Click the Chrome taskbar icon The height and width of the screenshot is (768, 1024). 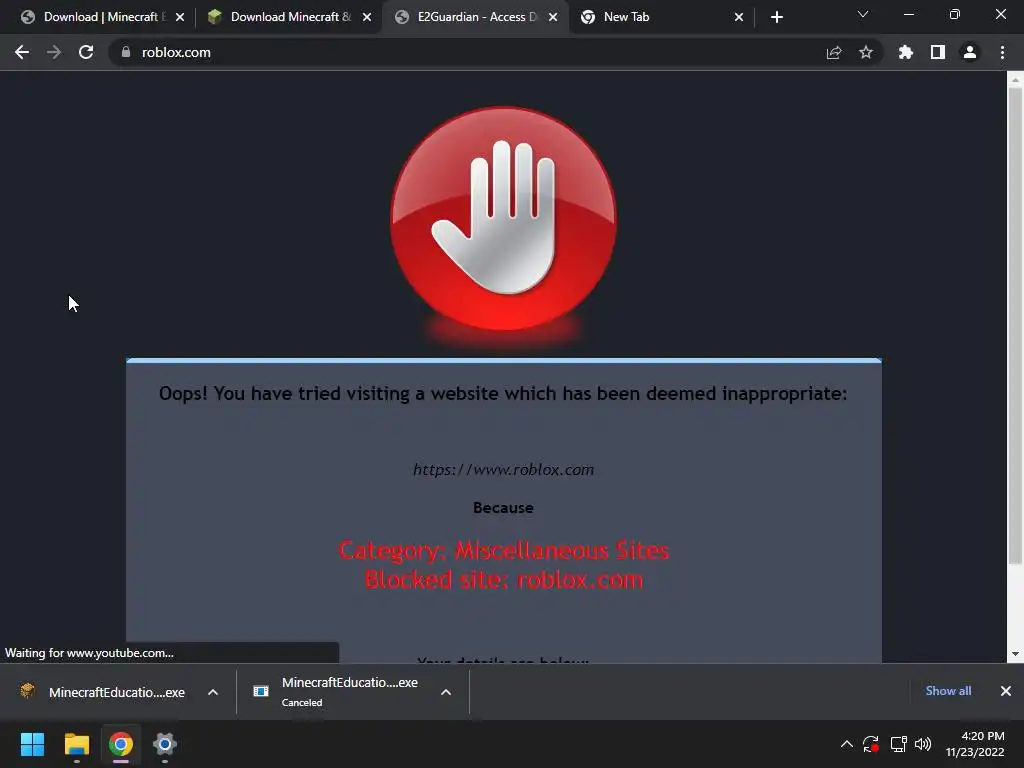click(x=121, y=744)
